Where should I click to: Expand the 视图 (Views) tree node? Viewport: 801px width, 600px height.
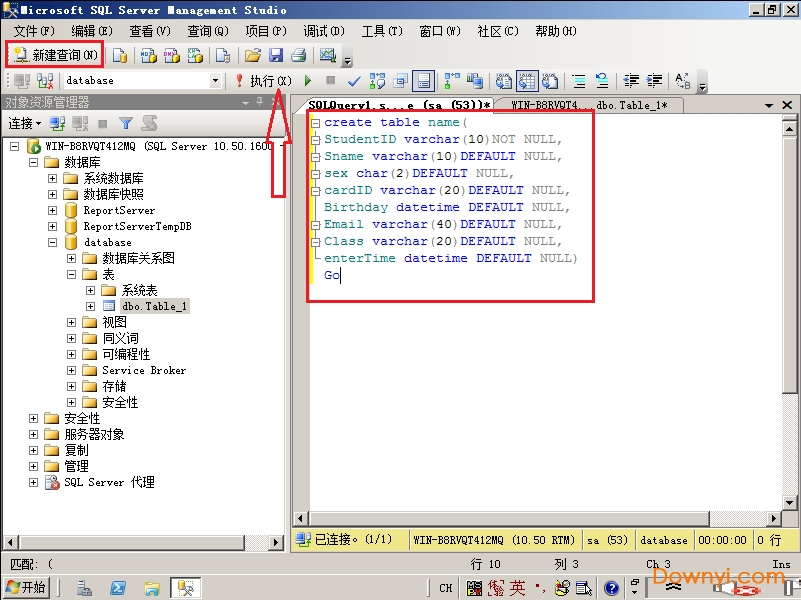72,322
